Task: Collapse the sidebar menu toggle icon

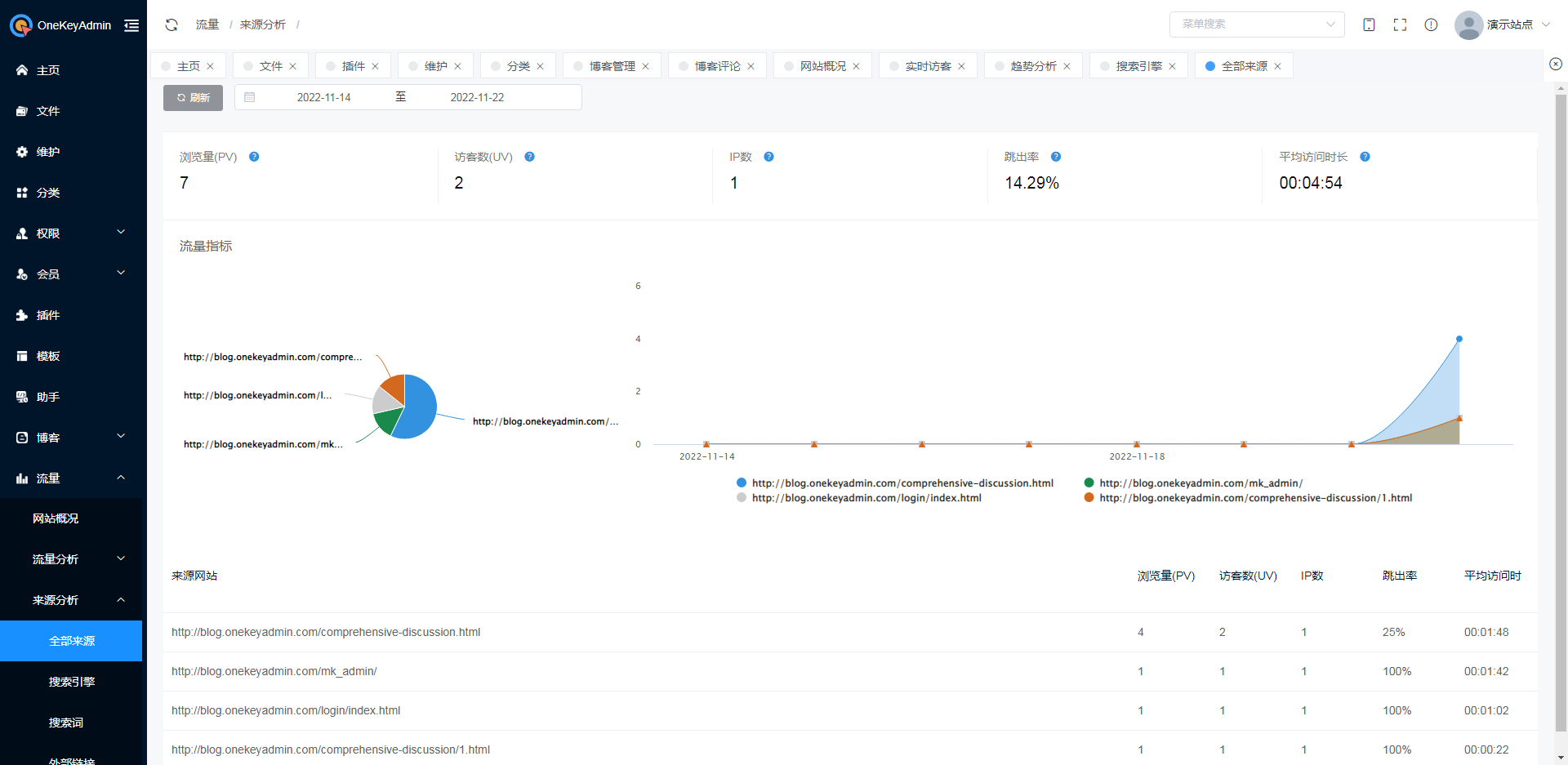Action: coord(131,25)
